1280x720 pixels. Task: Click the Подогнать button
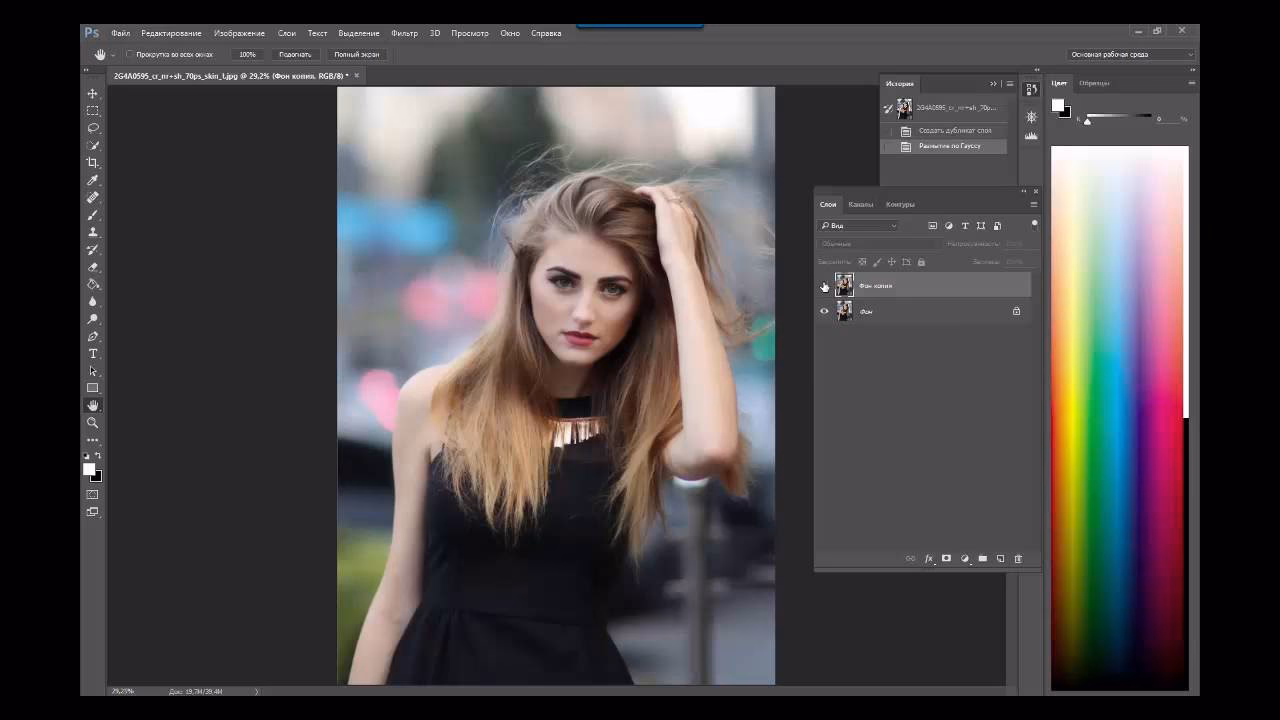click(294, 54)
